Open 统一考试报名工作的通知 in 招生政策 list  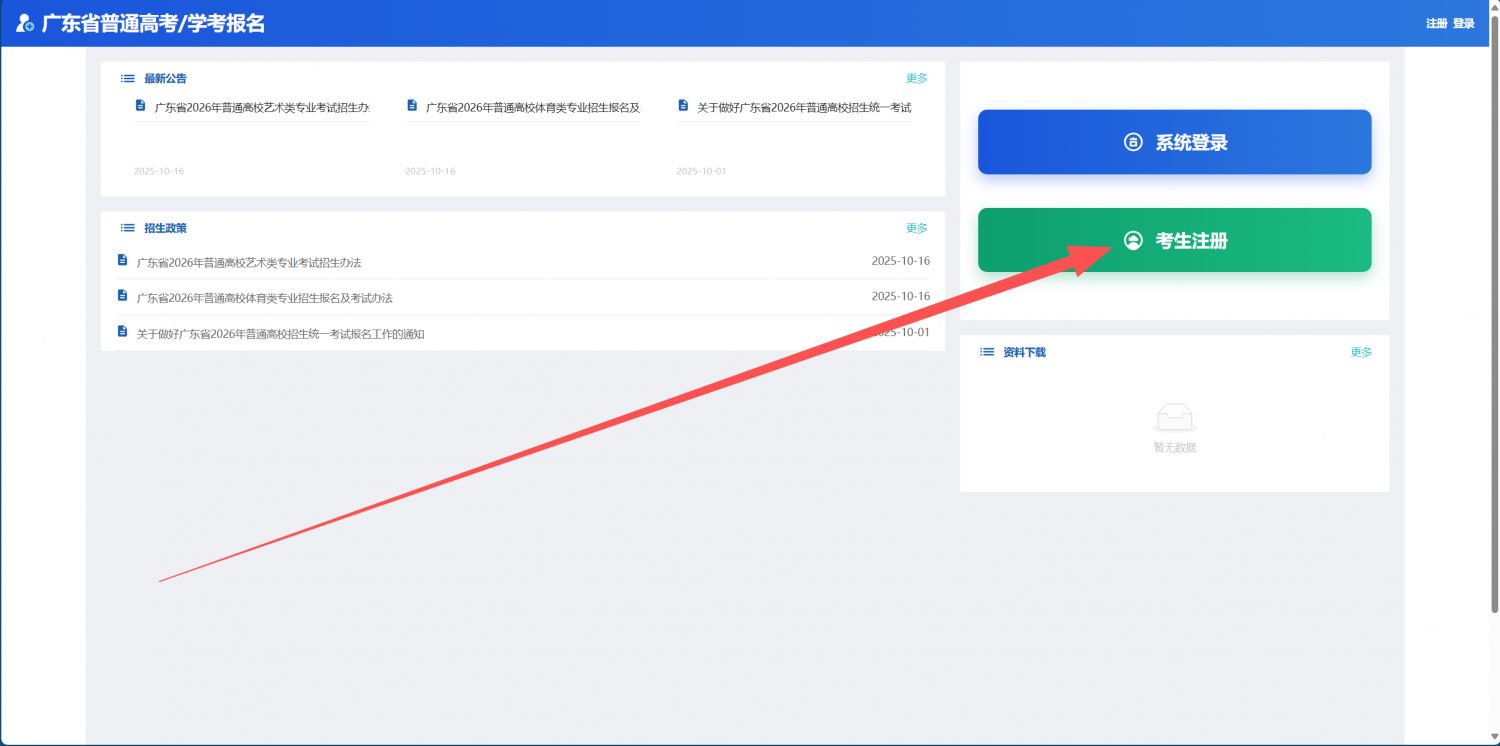pos(280,334)
